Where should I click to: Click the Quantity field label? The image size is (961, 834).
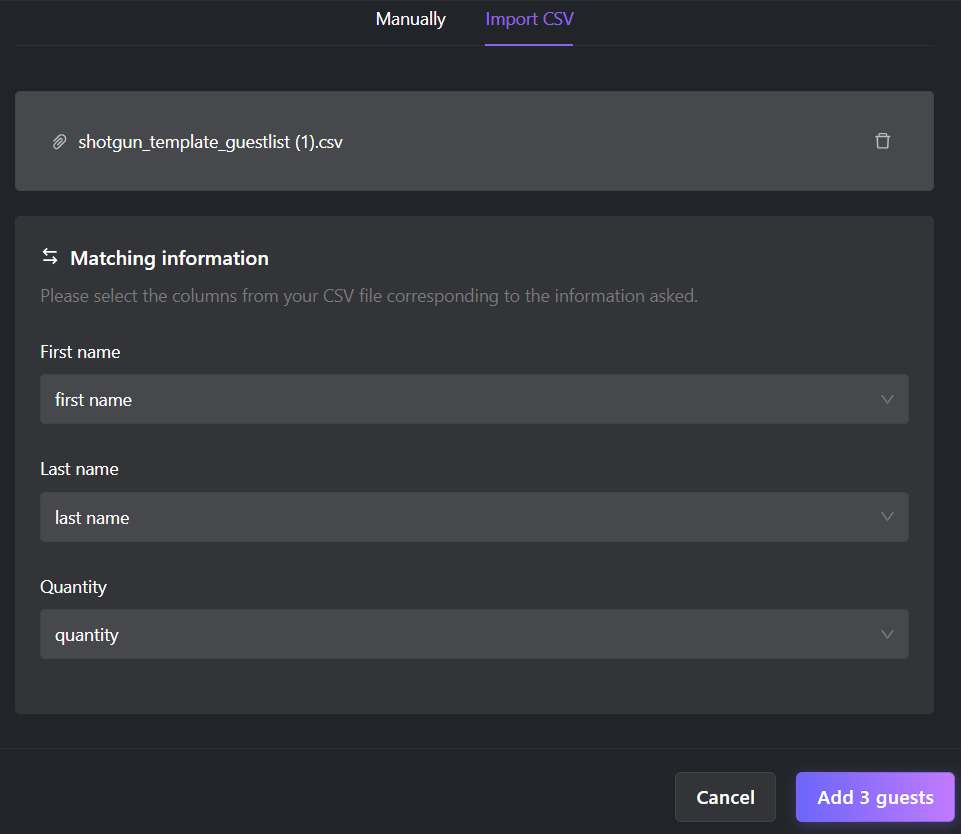pyautogui.click(x=74, y=587)
